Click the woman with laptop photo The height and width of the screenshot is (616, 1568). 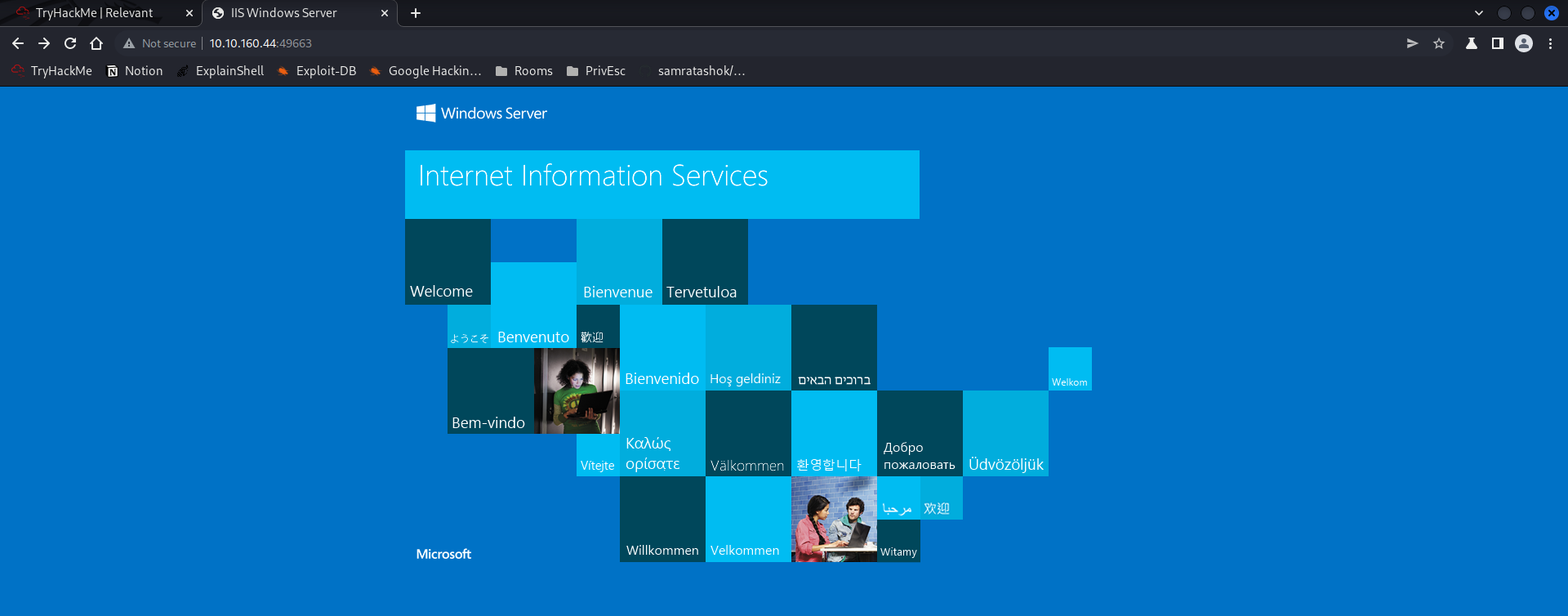click(577, 391)
